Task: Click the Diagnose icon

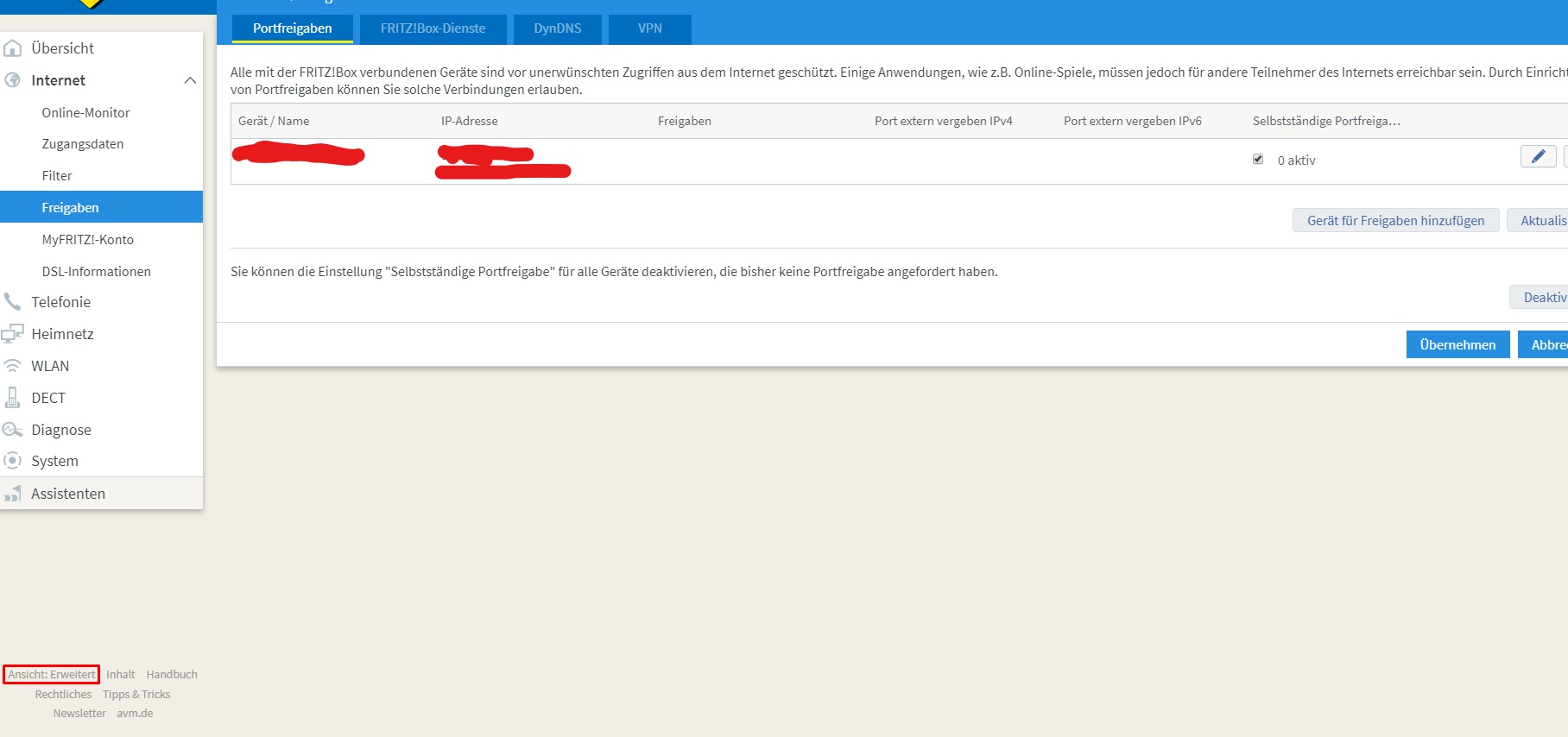Action: [12, 429]
